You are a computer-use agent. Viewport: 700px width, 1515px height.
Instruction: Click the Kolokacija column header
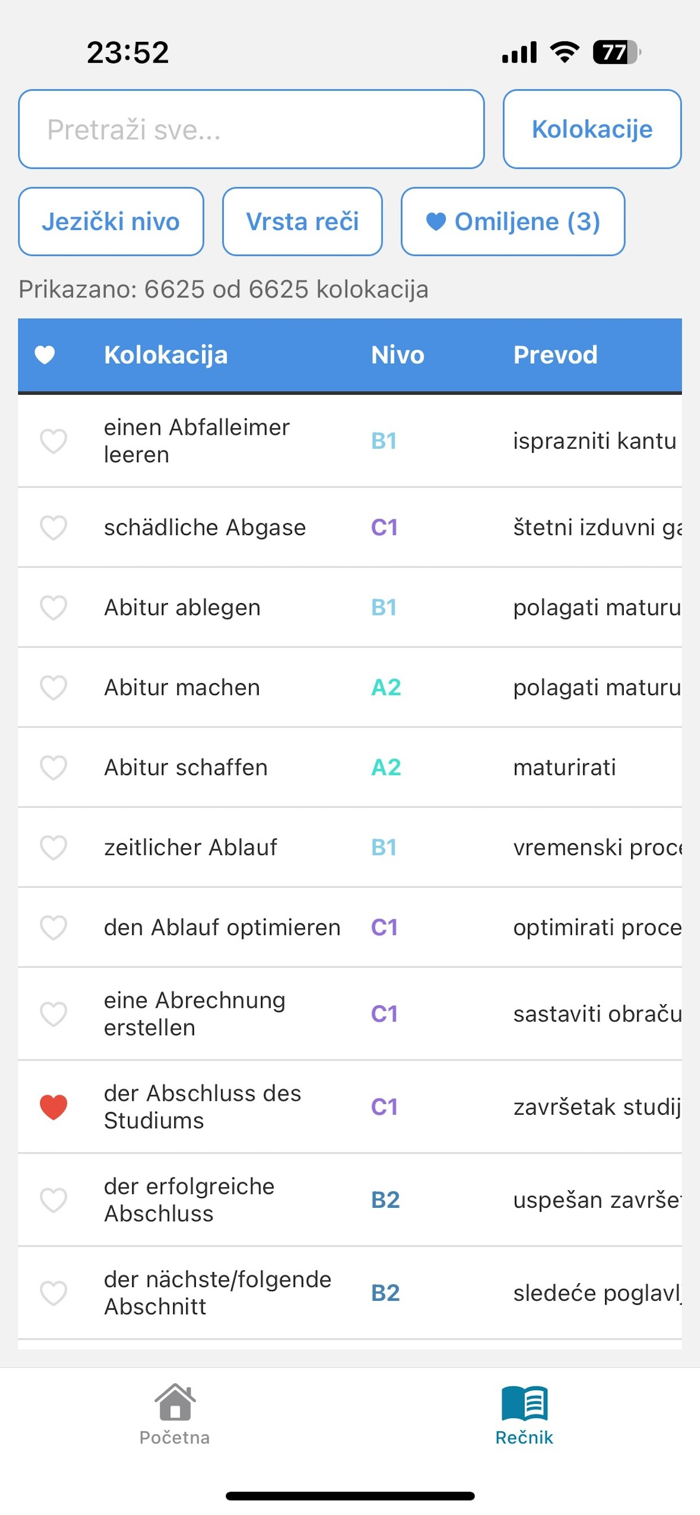click(166, 355)
